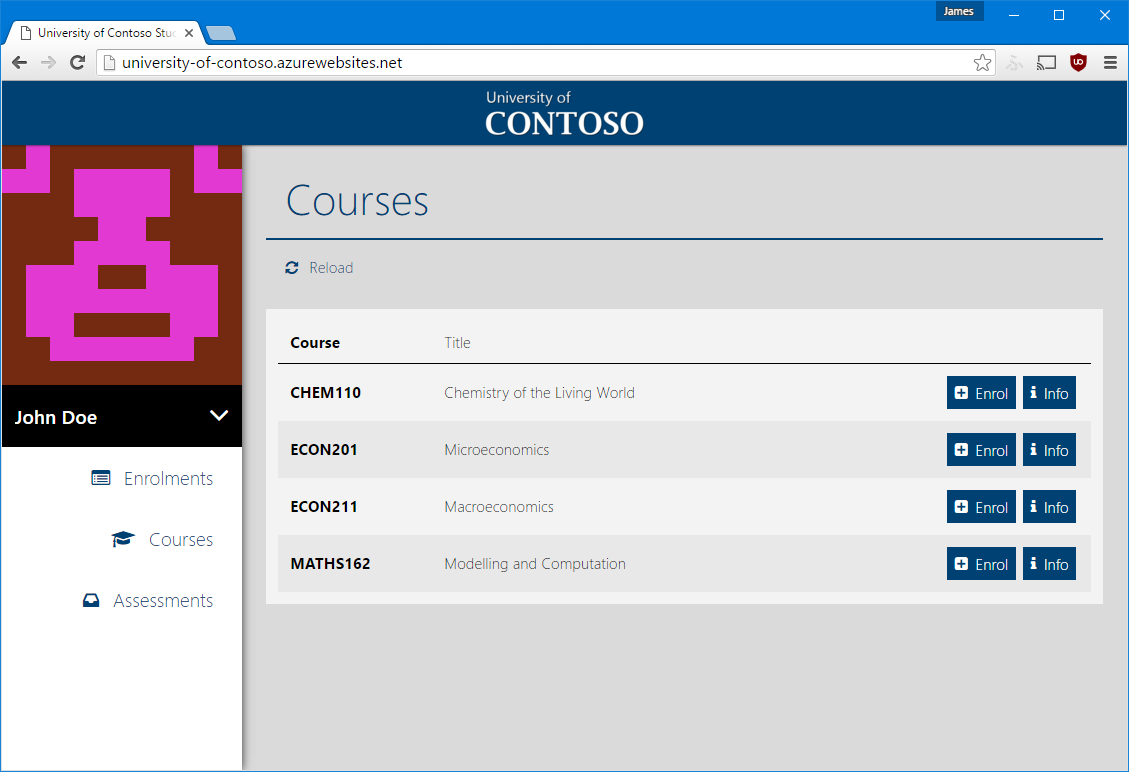Viewport: 1129px width, 772px height.
Task: Open the Courses page from the sidebar
Action: [x=163, y=539]
